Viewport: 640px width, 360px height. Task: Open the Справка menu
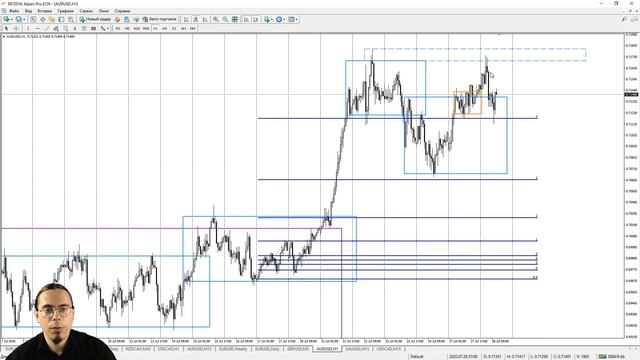122,11
